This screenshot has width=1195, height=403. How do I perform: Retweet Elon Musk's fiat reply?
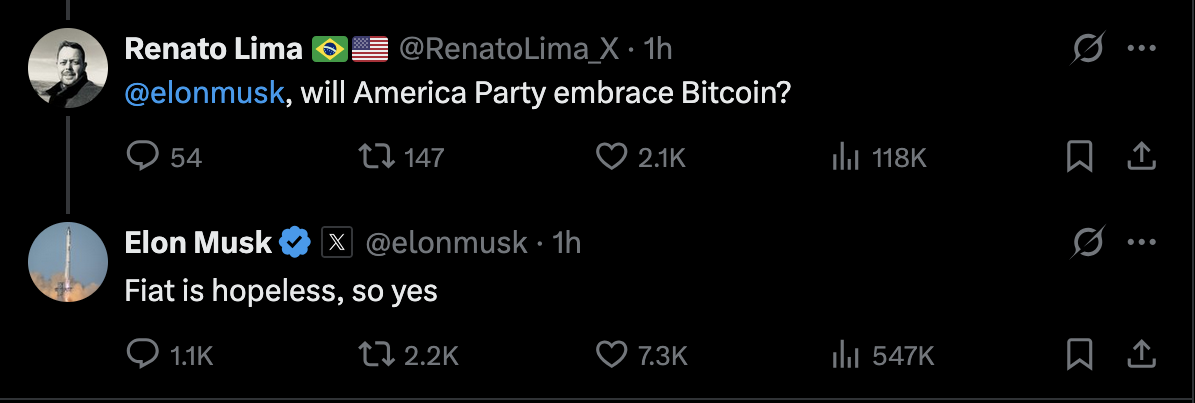pos(375,353)
